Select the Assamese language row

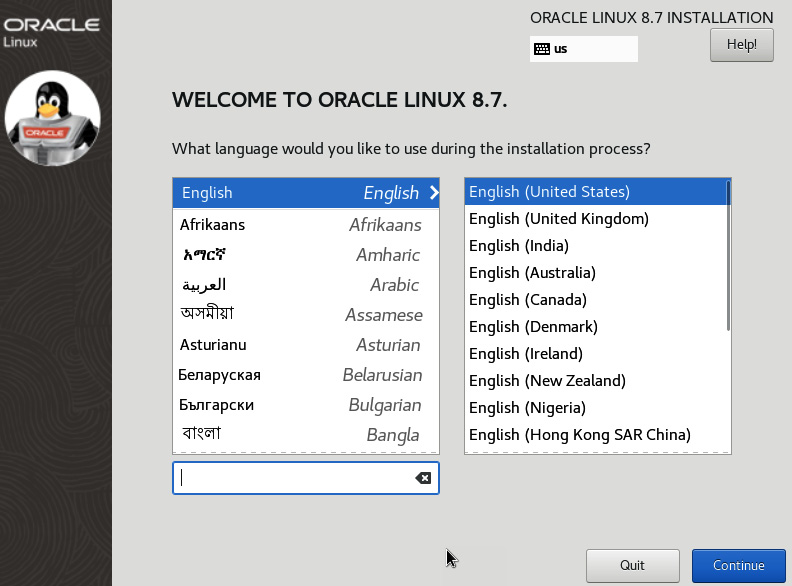pos(306,315)
